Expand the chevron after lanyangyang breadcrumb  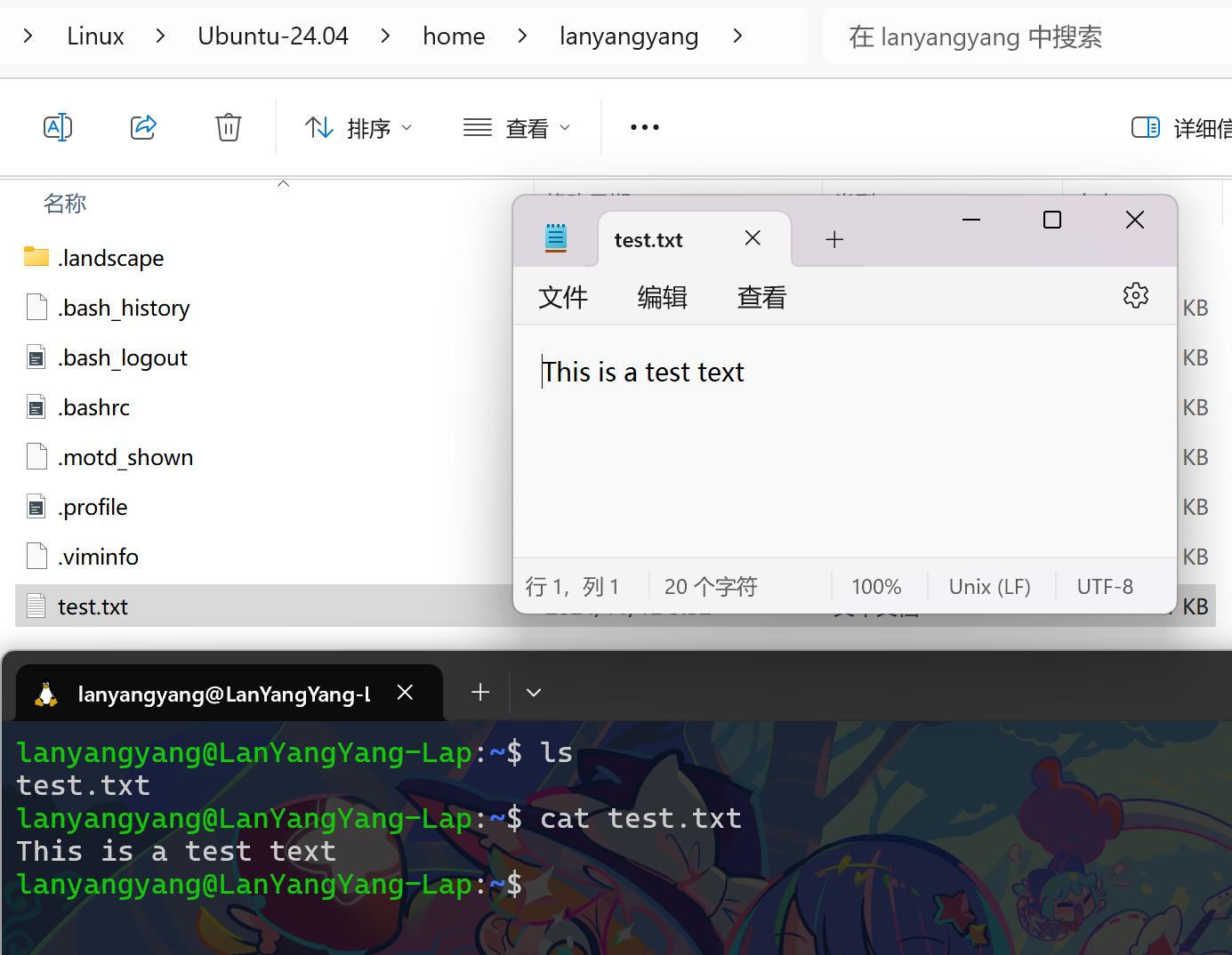coord(737,36)
